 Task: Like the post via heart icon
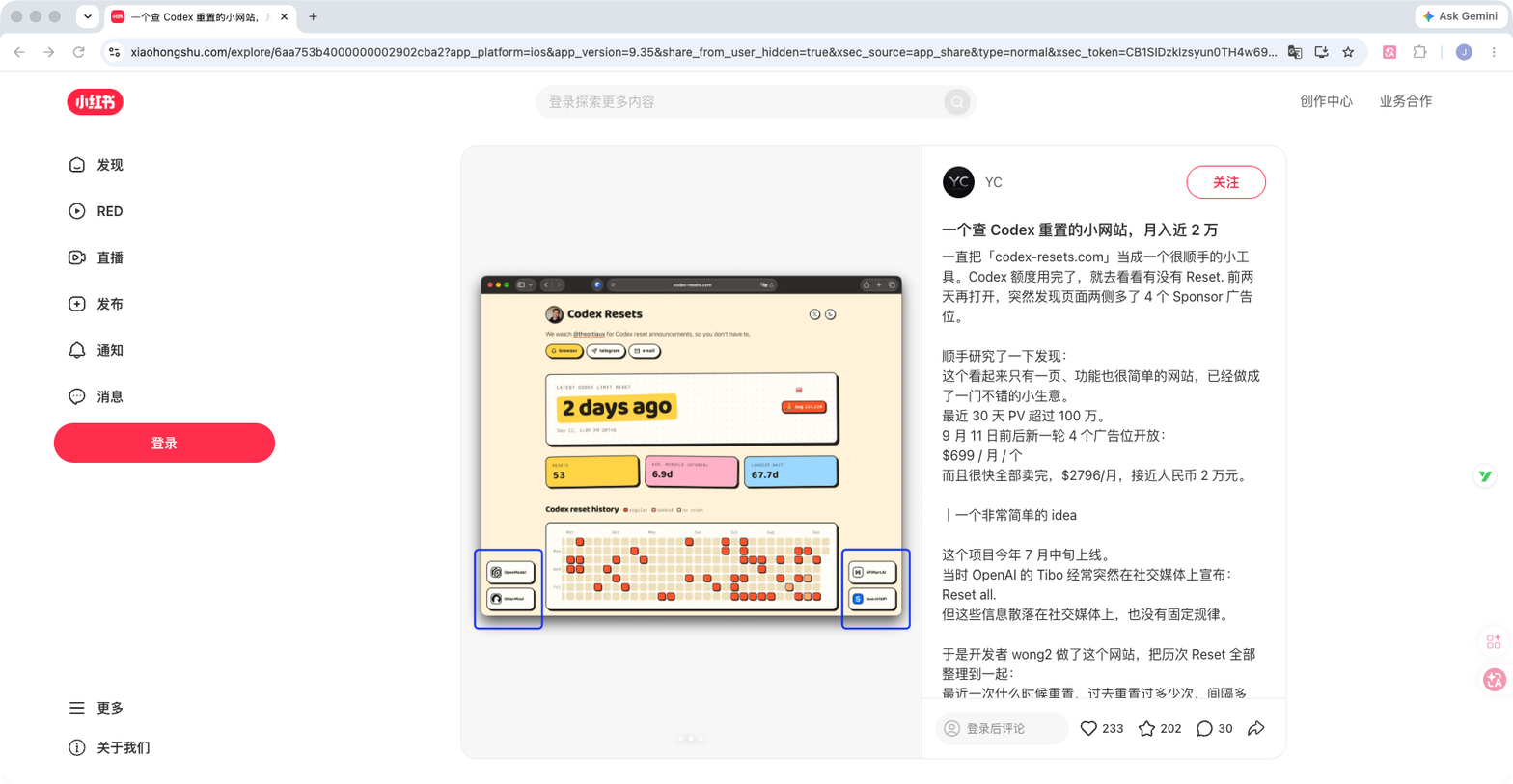[1088, 728]
